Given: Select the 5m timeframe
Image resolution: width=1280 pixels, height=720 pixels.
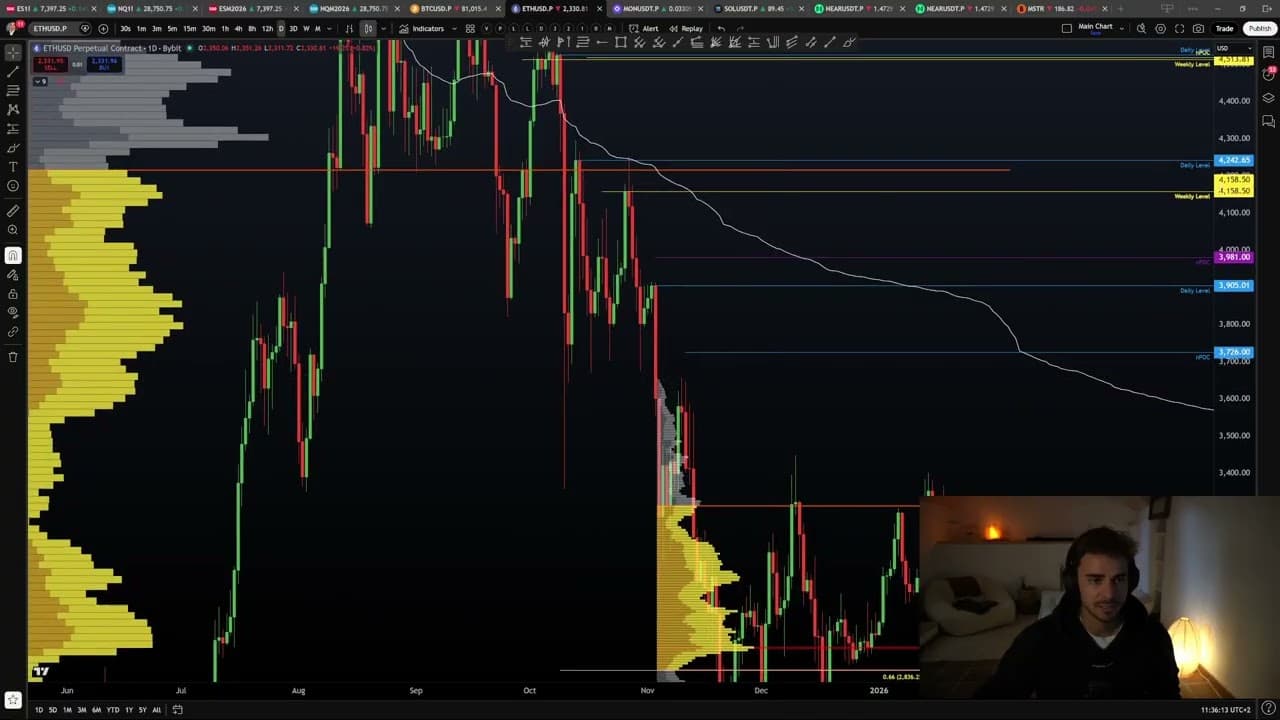Looking at the screenshot, I should [172, 28].
